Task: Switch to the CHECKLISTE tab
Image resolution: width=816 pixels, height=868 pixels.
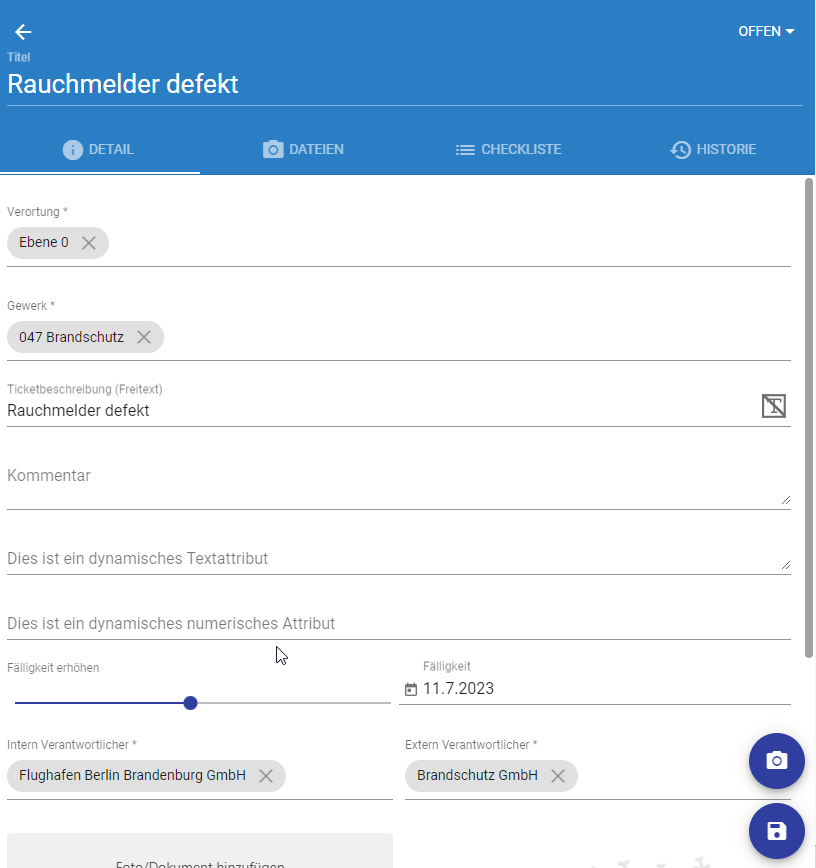Action: pyautogui.click(x=508, y=150)
